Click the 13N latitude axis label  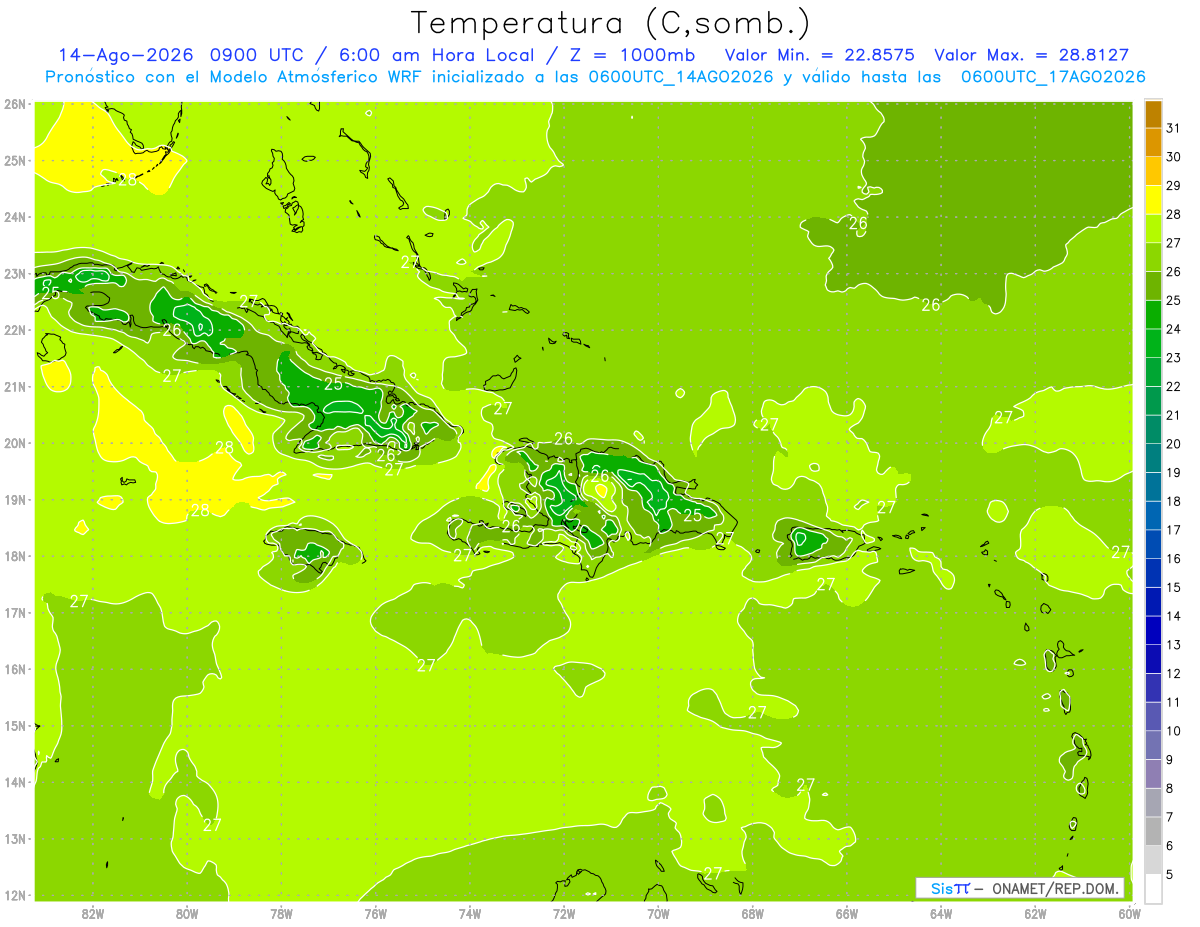[14, 839]
